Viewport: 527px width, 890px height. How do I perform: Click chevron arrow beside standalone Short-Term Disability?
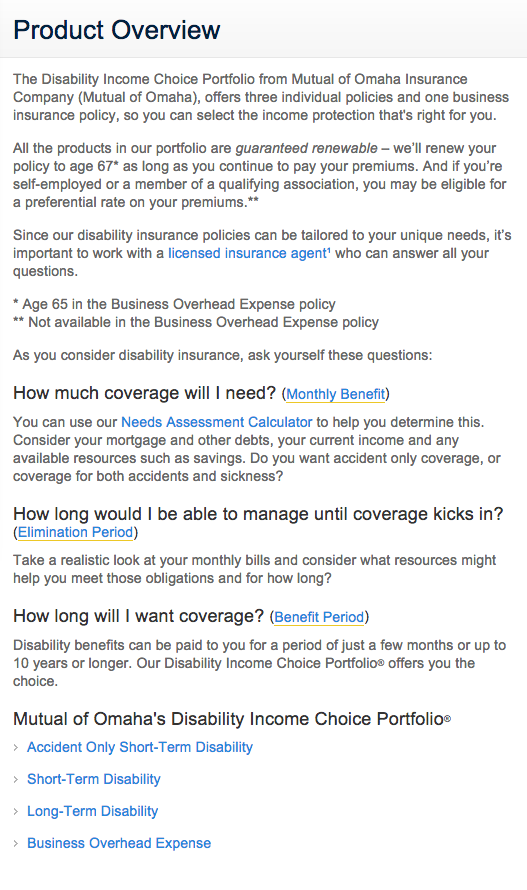click(x=16, y=779)
